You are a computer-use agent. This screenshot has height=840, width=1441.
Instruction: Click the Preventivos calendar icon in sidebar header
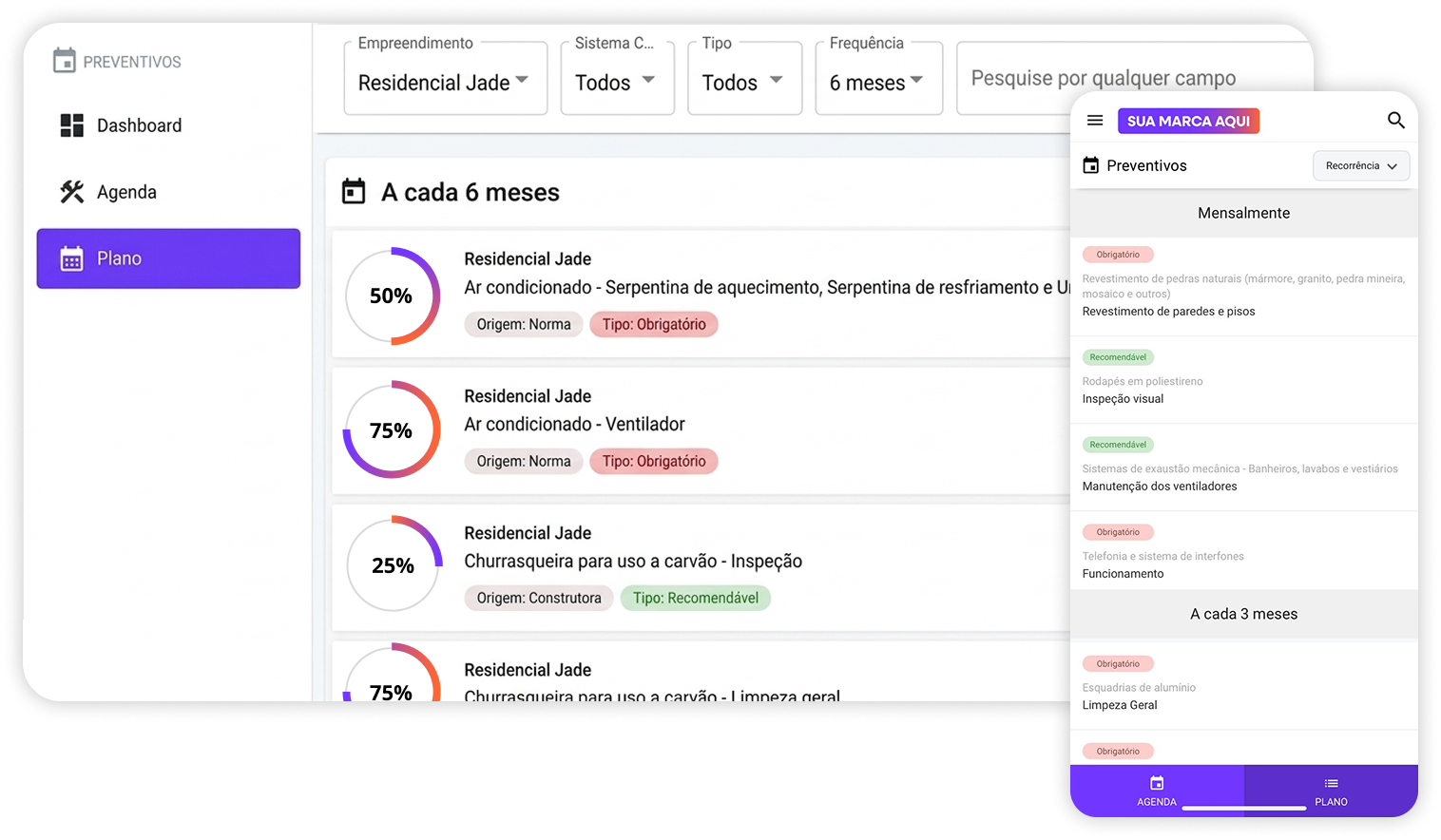tap(64, 61)
